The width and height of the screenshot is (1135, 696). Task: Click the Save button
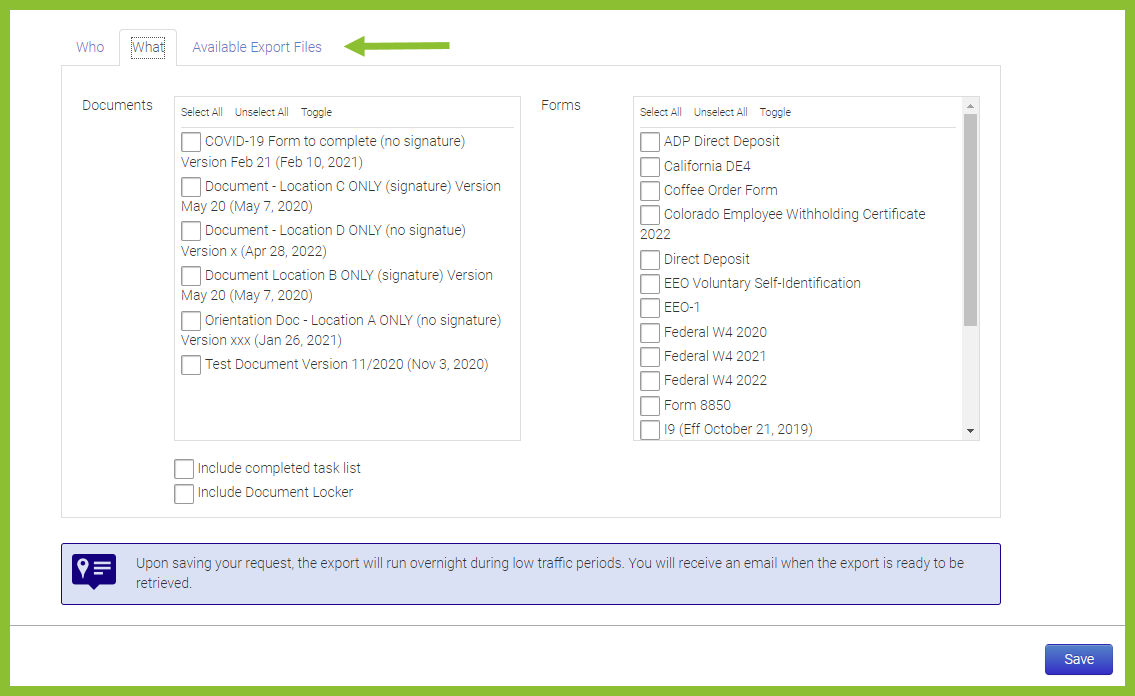(1079, 659)
